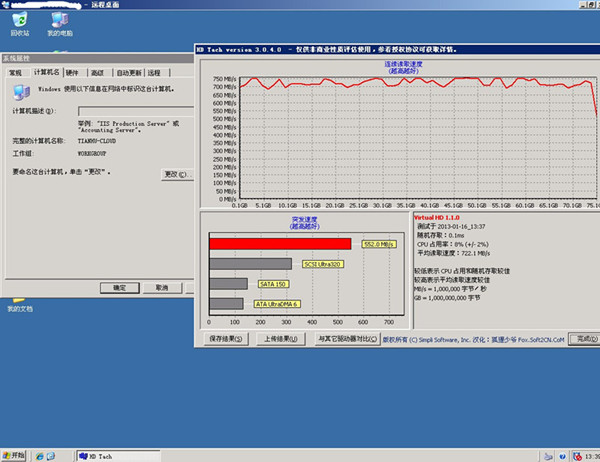This screenshot has width=600, height=462.
Task: Click the ATA UltraDMA 6 gray bar
Action: [x=227, y=304]
